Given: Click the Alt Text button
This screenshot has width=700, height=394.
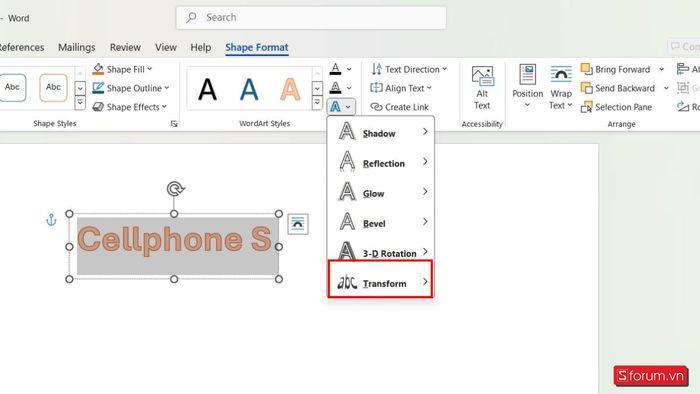Looking at the screenshot, I should 482,88.
